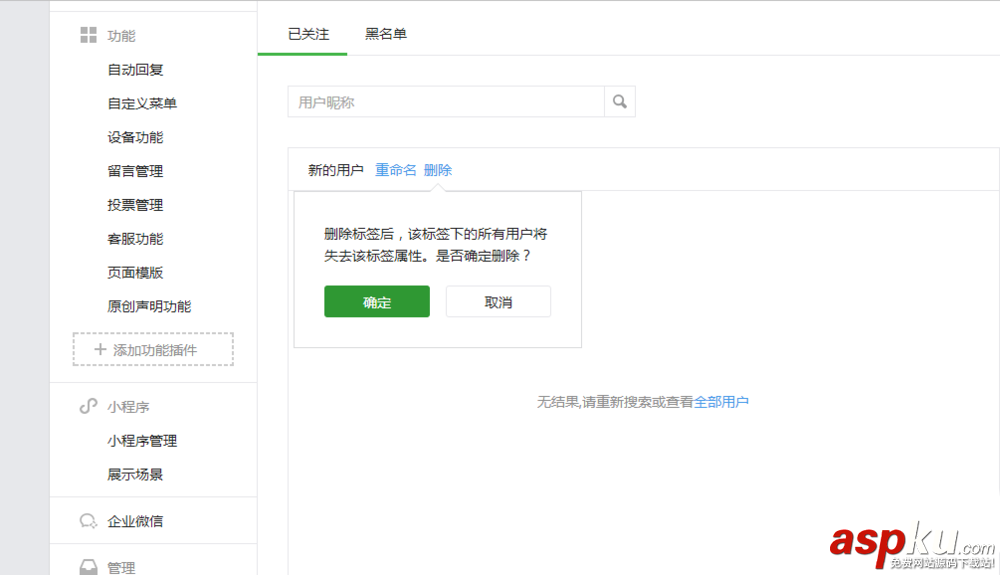Image resolution: width=1000 pixels, height=575 pixels.
Task: Click the 小程序 link icon in sidebar
Action: coord(88,406)
